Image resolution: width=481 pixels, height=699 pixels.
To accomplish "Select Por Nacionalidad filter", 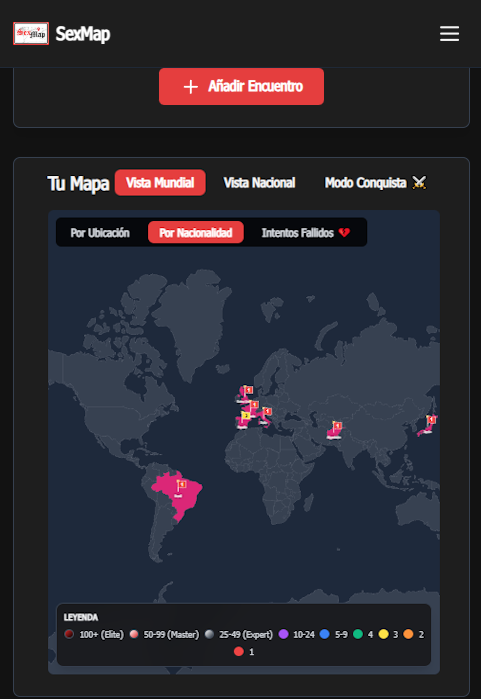I will pyautogui.click(x=196, y=233).
